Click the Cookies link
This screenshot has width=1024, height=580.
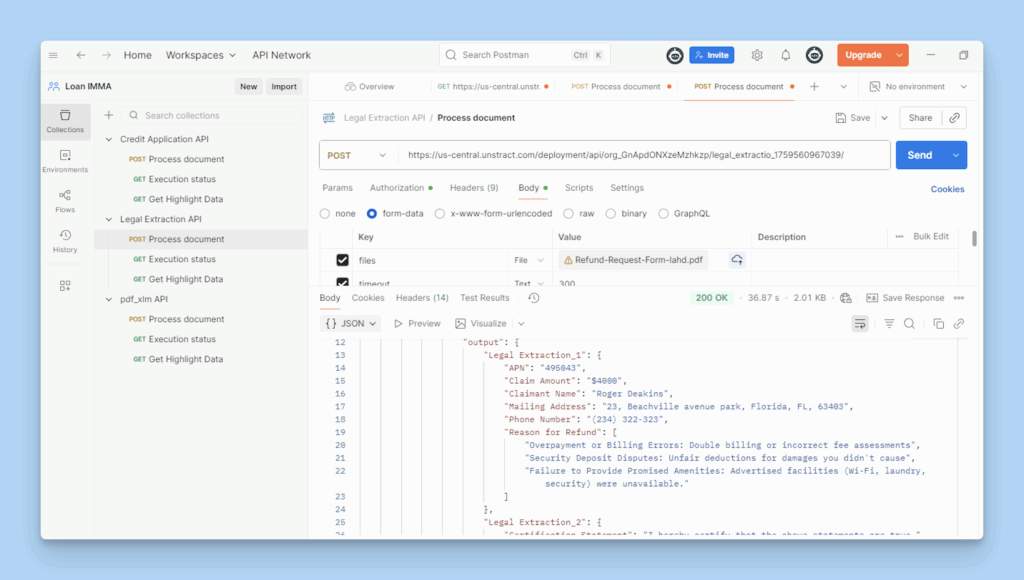947,189
